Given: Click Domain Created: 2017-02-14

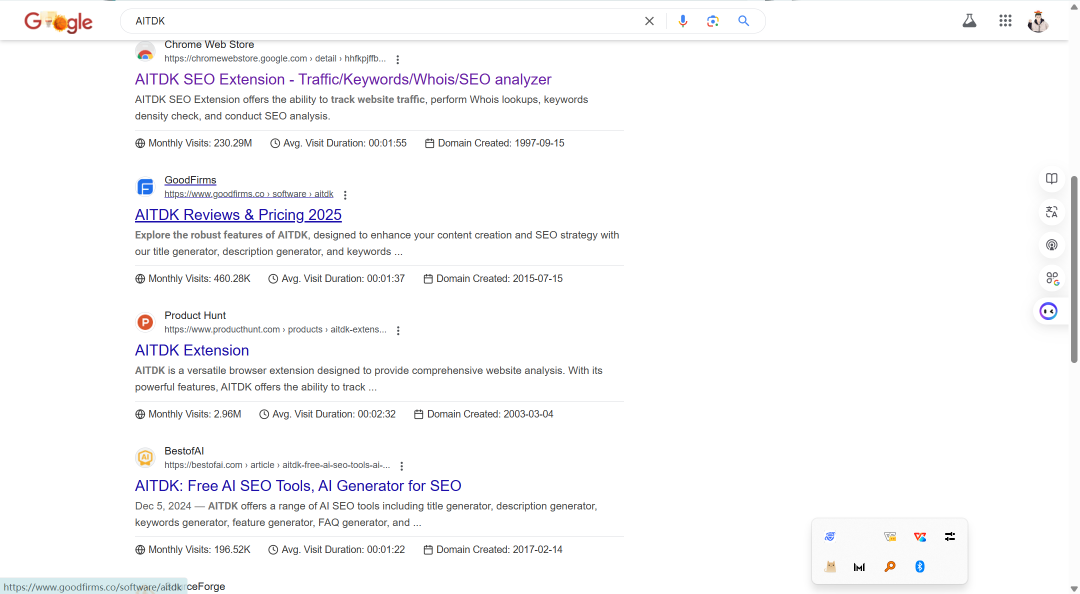Looking at the screenshot, I should tap(492, 550).
